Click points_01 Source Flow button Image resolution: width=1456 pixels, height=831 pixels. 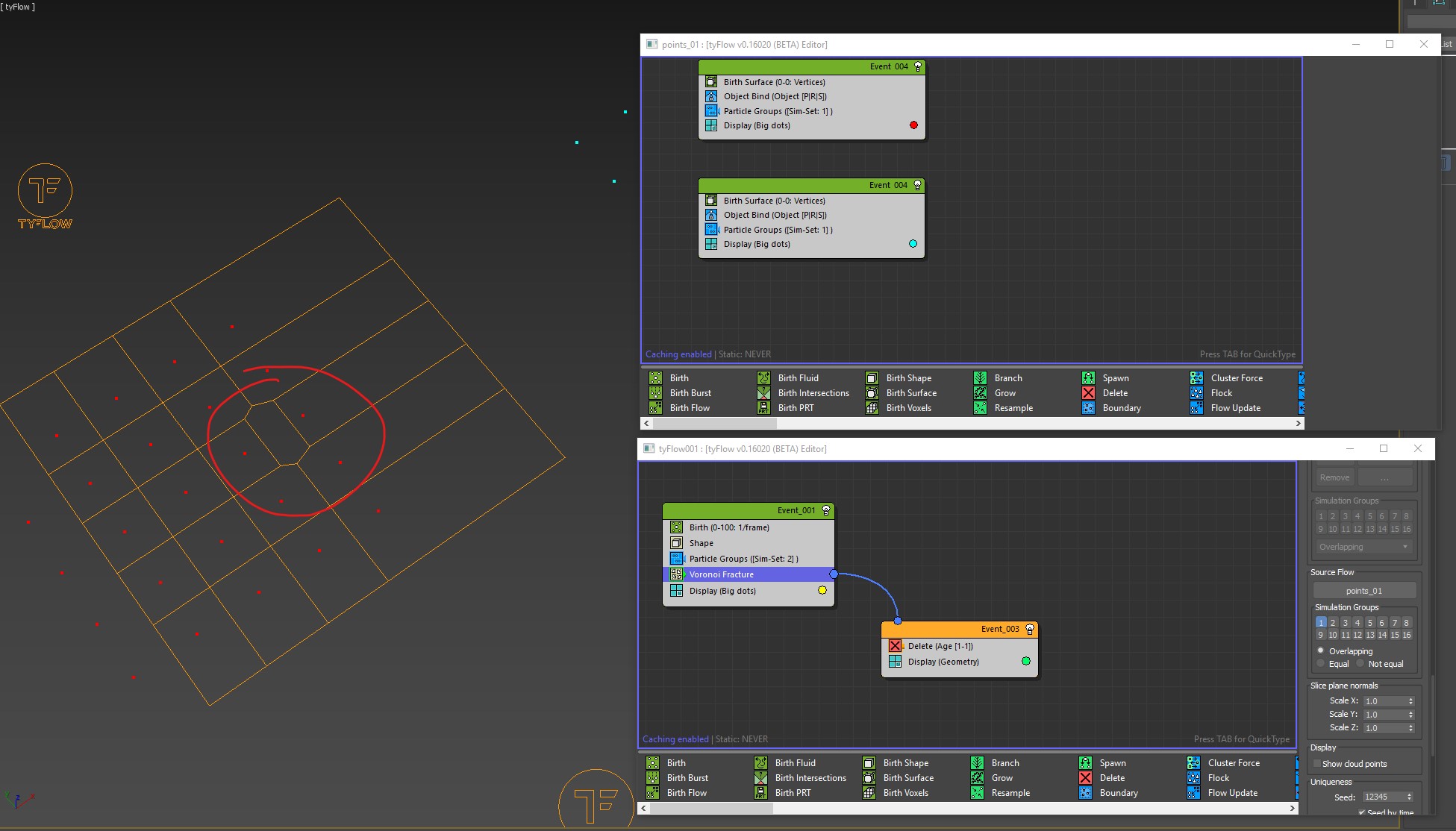point(1364,591)
